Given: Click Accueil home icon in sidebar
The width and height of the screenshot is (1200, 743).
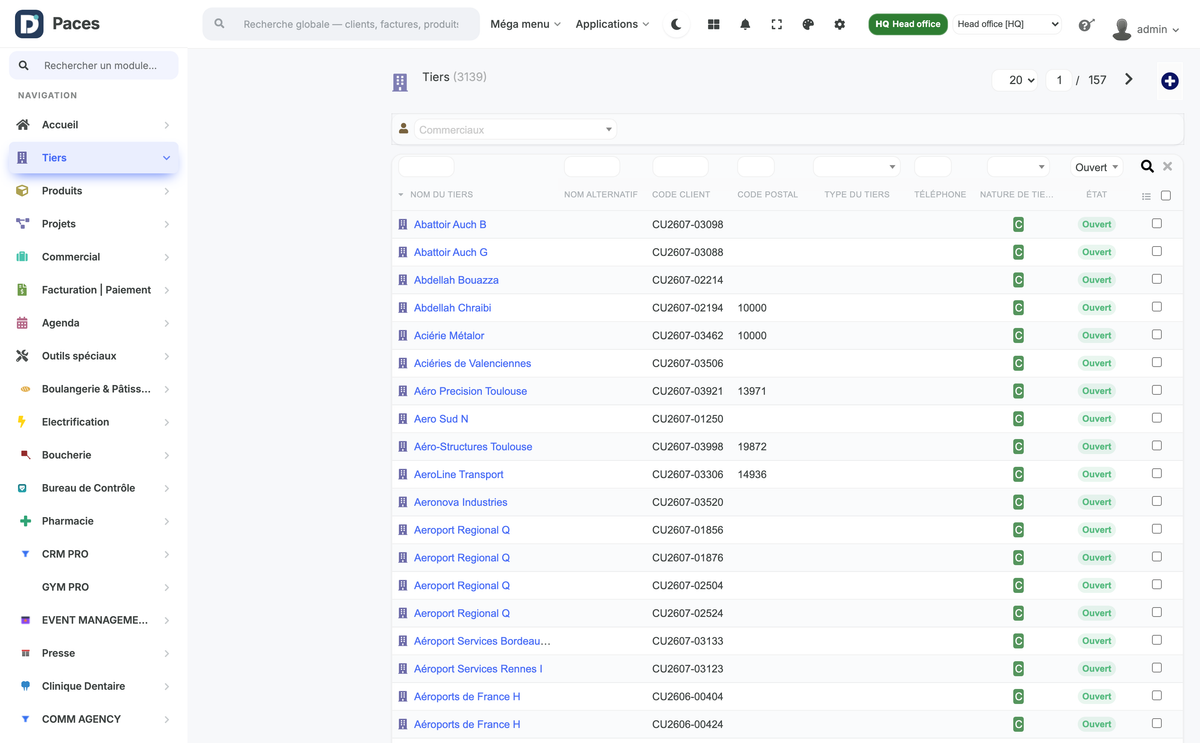Looking at the screenshot, I should [22, 125].
